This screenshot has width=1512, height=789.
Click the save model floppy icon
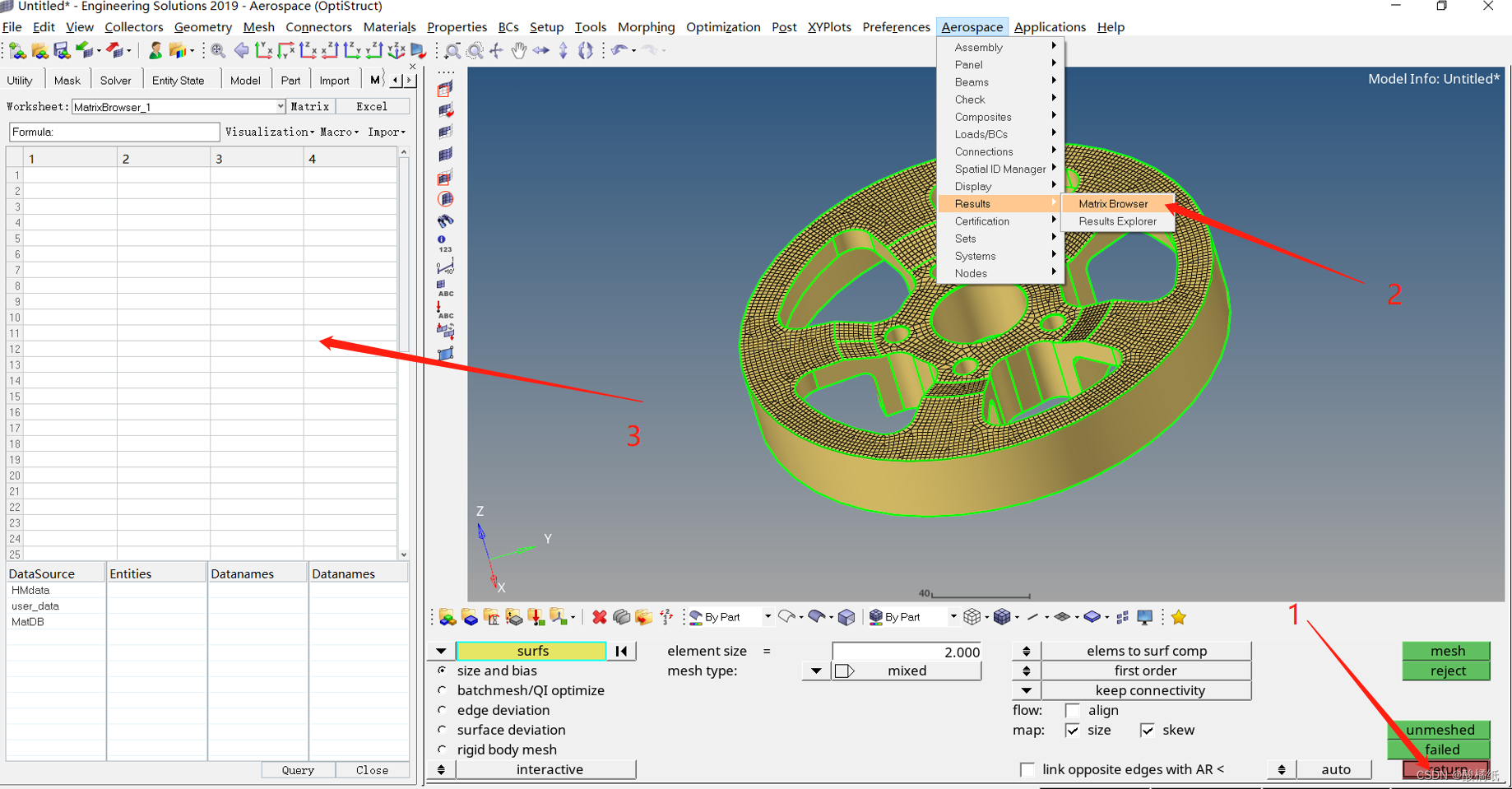coord(62,51)
